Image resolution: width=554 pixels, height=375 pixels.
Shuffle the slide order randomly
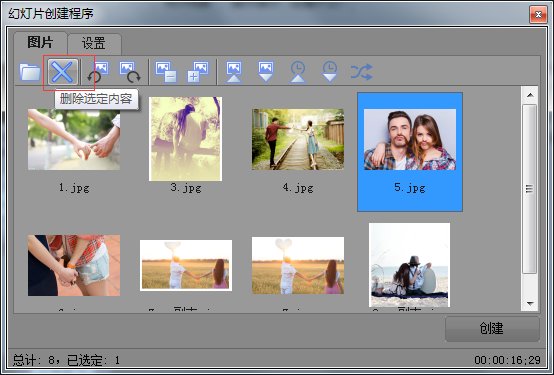361,72
